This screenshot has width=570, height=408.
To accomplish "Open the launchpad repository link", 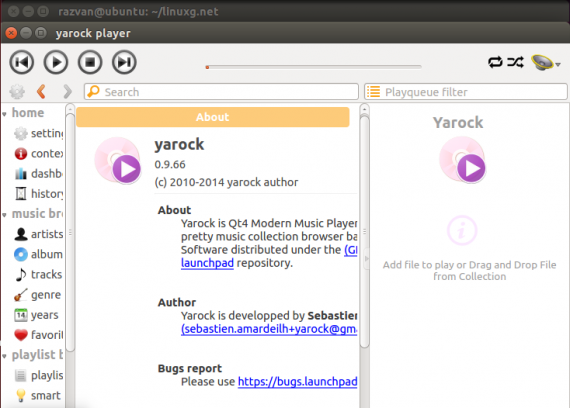I will point(207,263).
